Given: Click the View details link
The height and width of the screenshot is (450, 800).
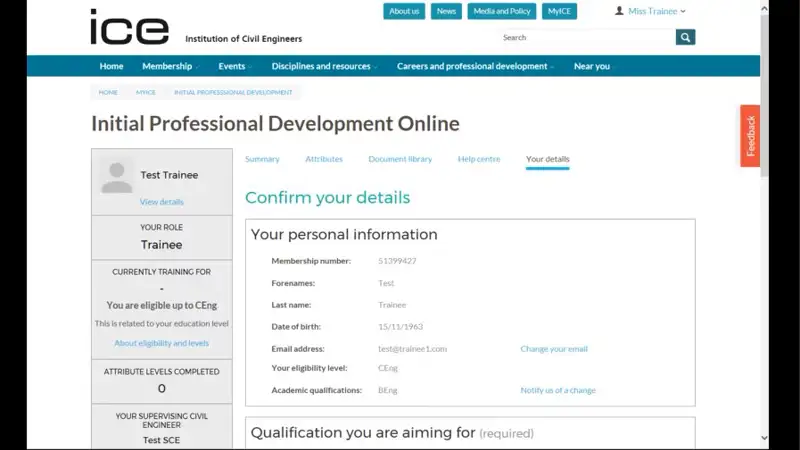Looking at the screenshot, I should point(162,202).
